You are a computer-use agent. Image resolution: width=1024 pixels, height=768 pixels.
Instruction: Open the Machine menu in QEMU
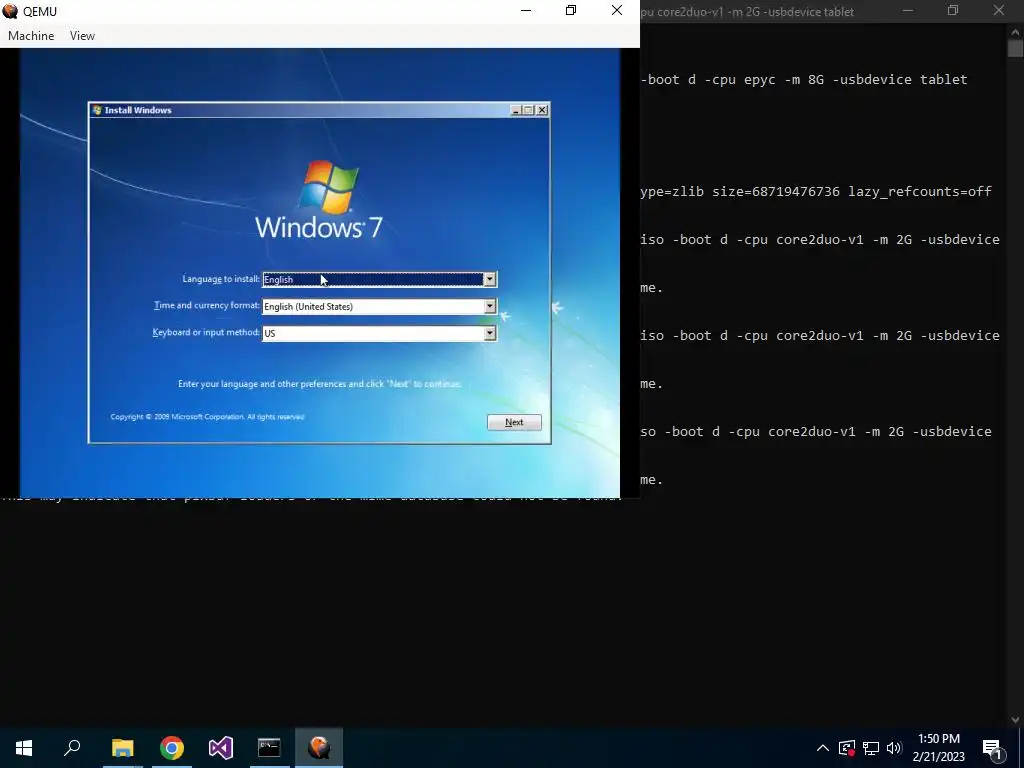(31, 36)
